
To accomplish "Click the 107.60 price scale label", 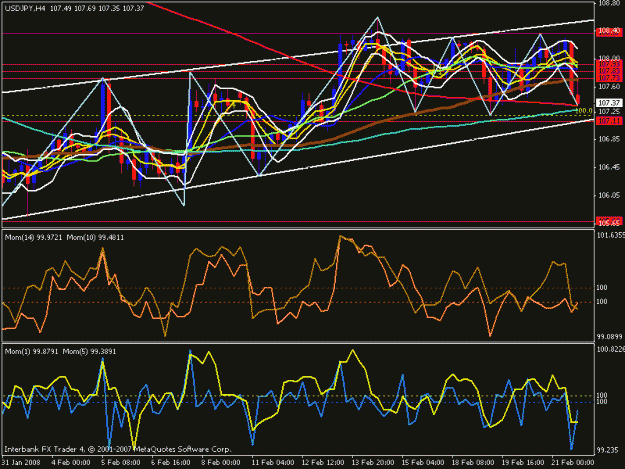I will pyautogui.click(x=609, y=86).
